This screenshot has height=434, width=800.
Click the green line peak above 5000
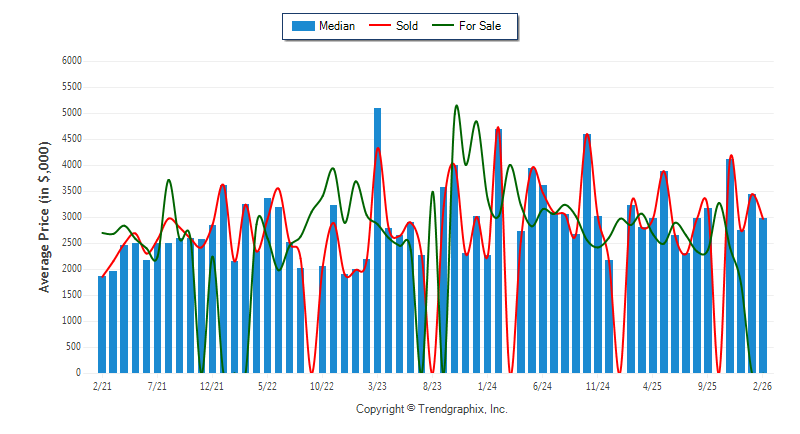pyautogui.click(x=456, y=106)
